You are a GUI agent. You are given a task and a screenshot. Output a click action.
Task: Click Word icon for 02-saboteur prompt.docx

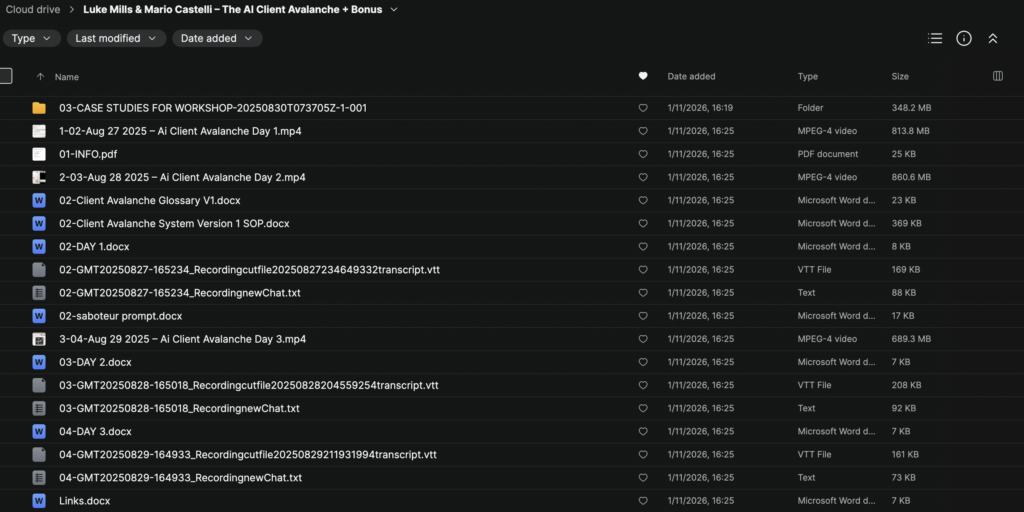39,316
